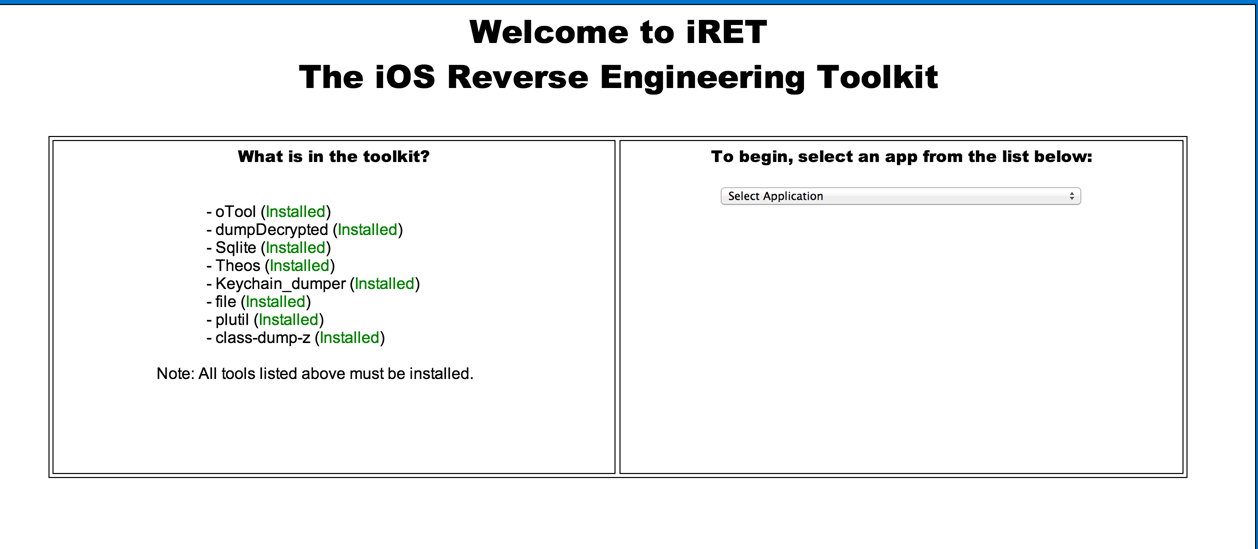Image resolution: width=1258 pixels, height=549 pixels.
Task: Click the green Installed status beside oTool
Action: [x=296, y=212]
